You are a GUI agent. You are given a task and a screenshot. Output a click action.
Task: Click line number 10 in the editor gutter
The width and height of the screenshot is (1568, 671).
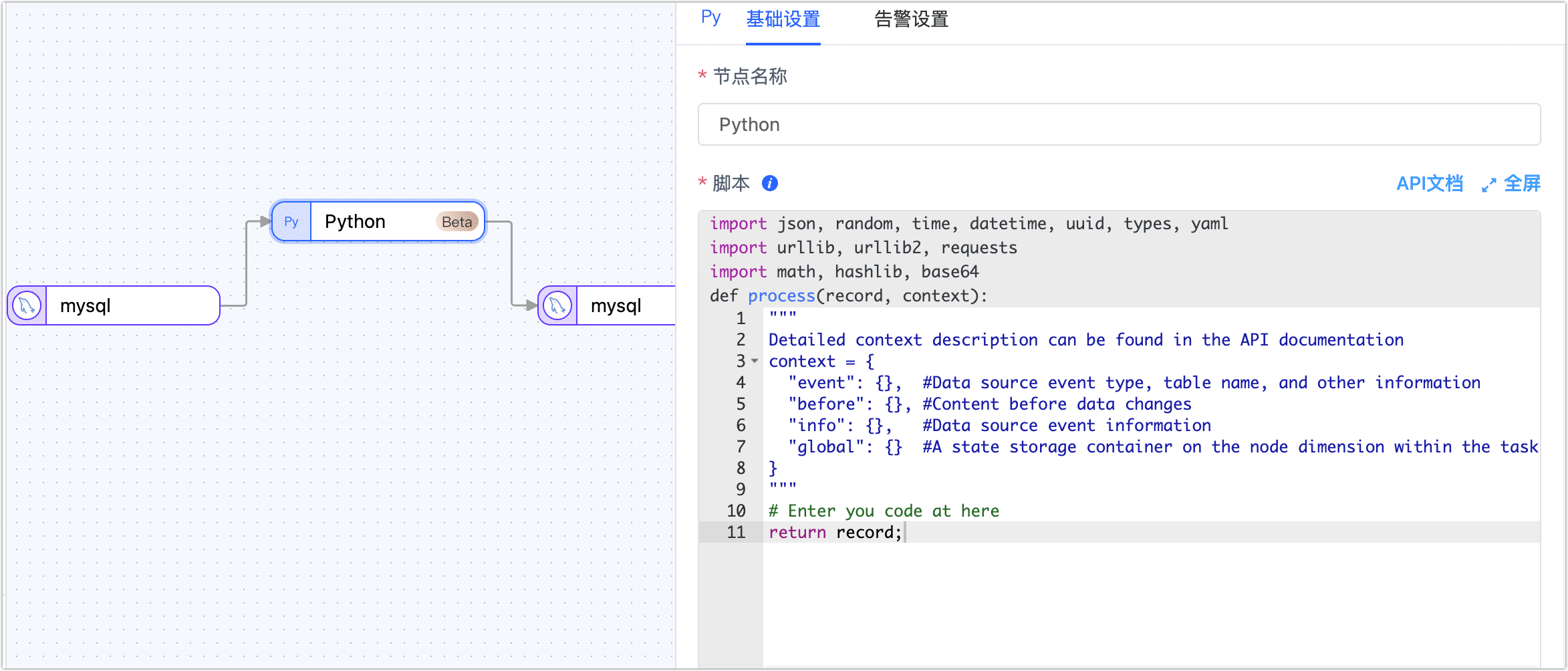(735, 511)
